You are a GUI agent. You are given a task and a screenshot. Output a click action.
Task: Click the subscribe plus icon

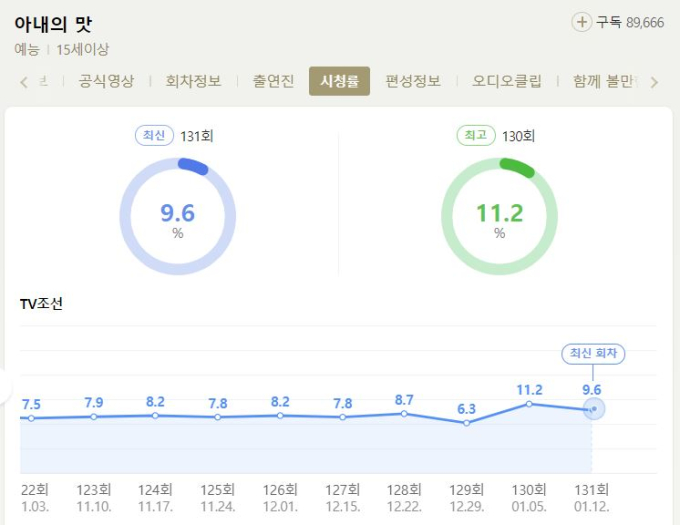pyautogui.click(x=582, y=22)
